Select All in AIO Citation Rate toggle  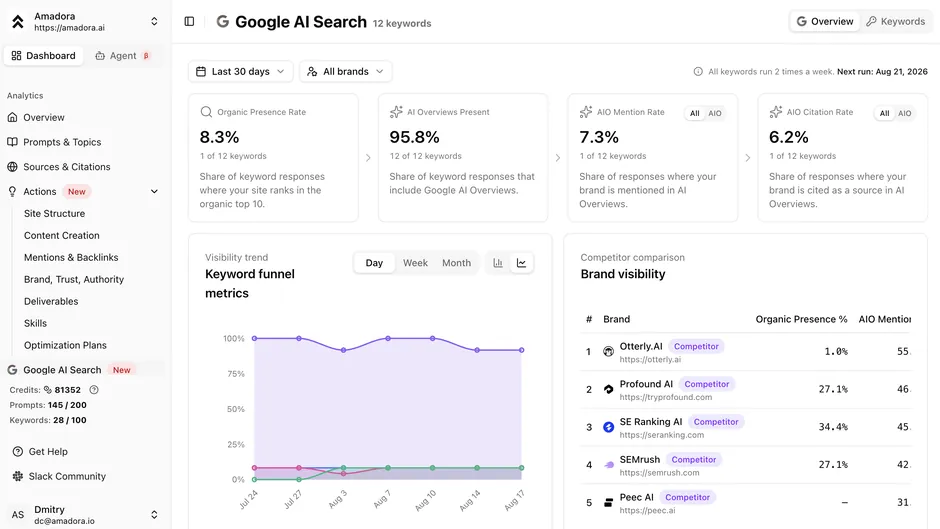[884, 113]
